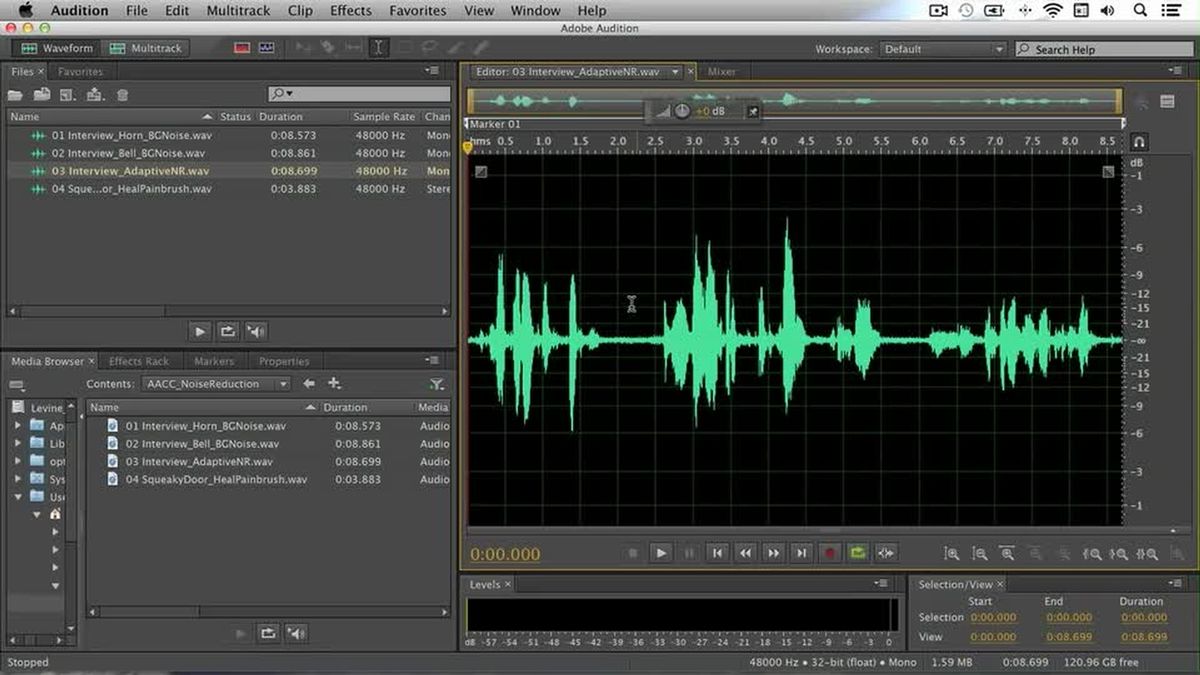Click Zoom In Amplitude icon
The width and height of the screenshot is (1200, 675).
pyautogui.click(x=952, y=553)
